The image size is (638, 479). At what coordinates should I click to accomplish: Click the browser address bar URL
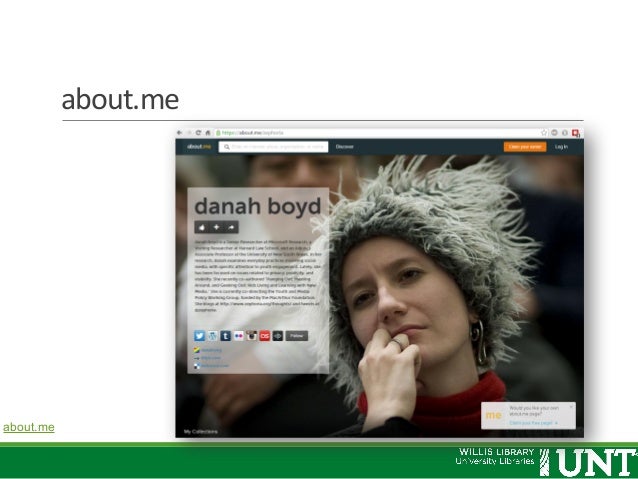252,133
